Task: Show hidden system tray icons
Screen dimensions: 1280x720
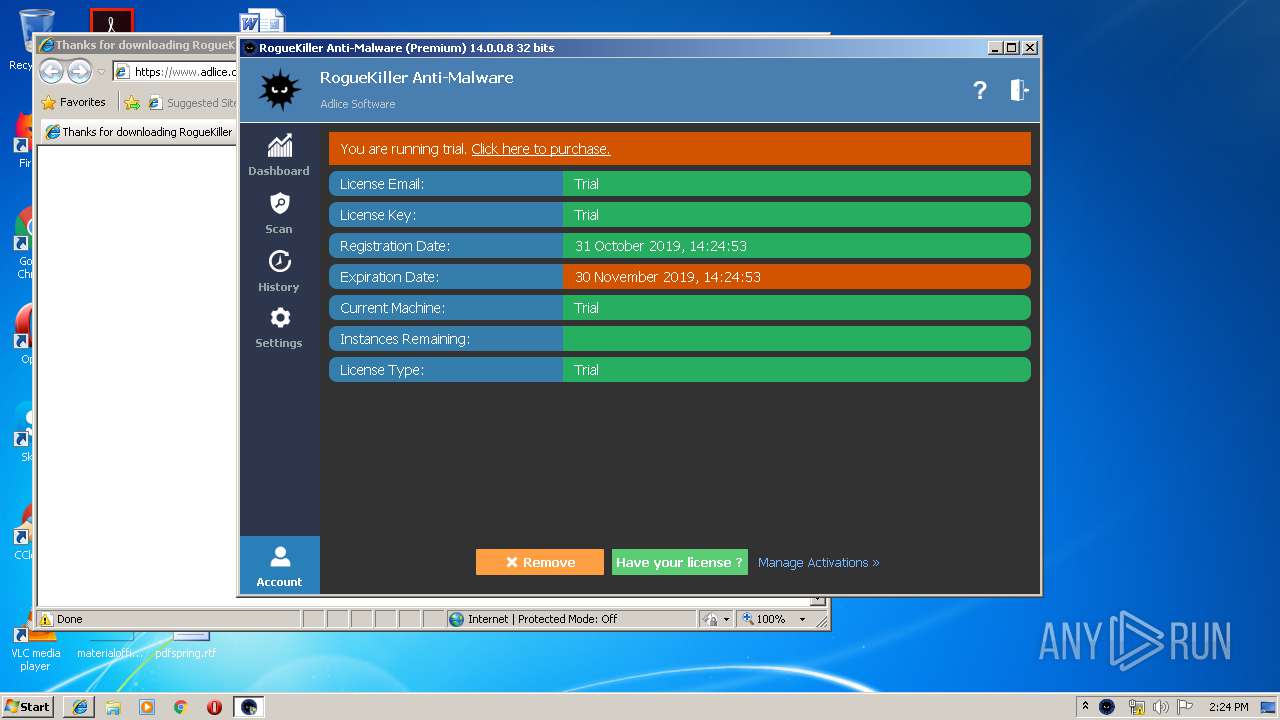Action: click(1085, 706)
